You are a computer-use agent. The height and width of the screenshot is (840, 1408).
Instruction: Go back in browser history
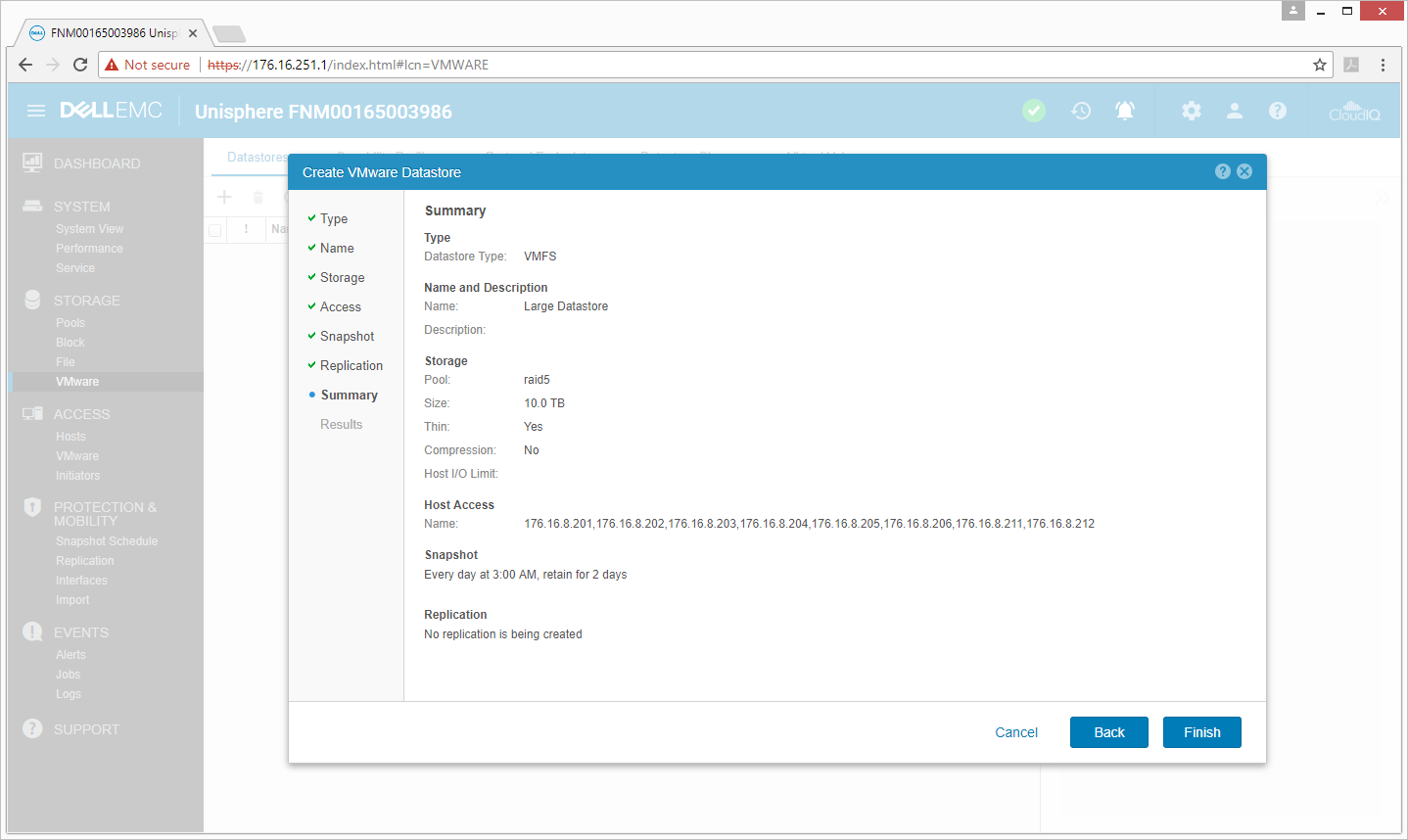tap(25, 65)
